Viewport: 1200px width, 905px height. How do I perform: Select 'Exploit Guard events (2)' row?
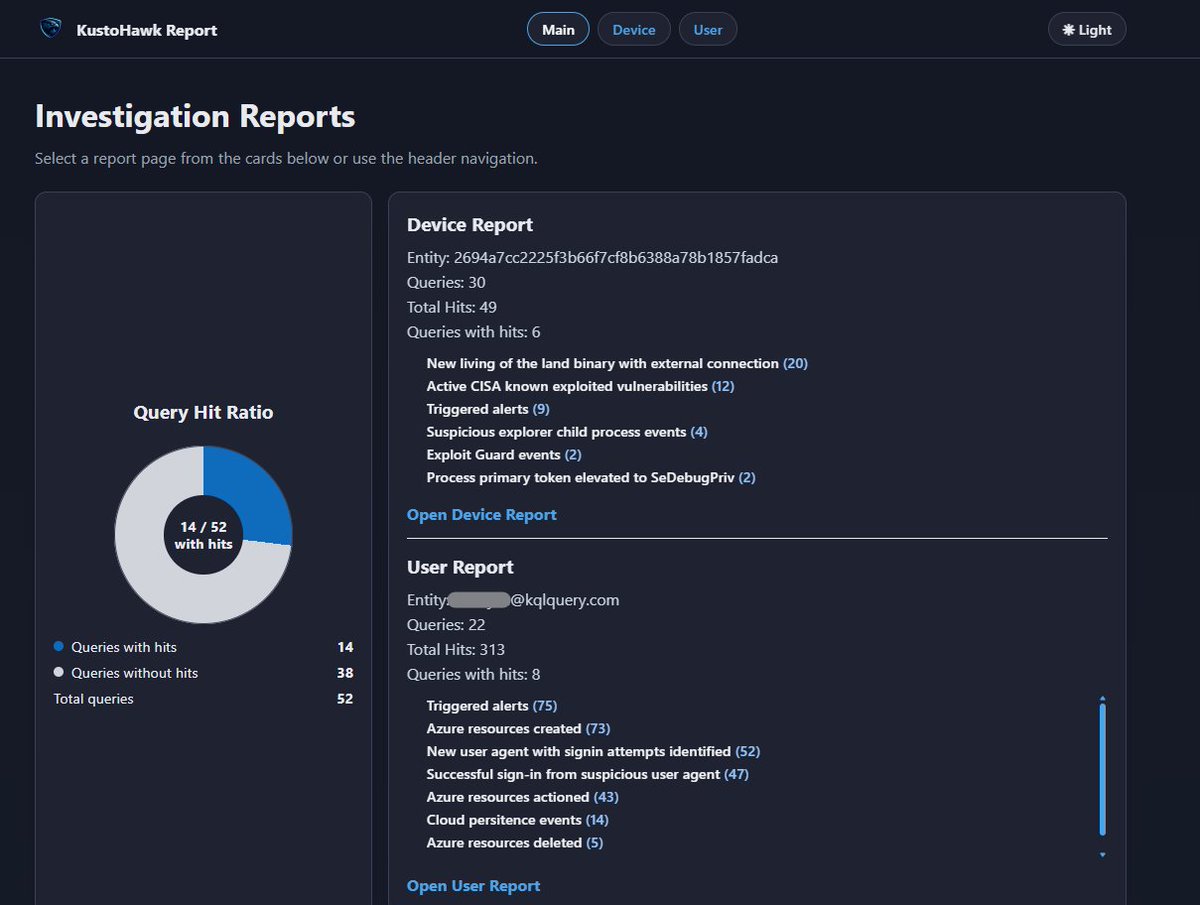(x=504, y=455)
